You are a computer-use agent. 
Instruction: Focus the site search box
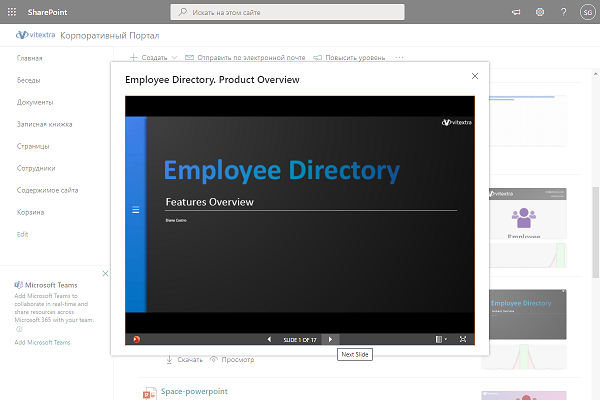pyautogui.click(x=287, y=12)
